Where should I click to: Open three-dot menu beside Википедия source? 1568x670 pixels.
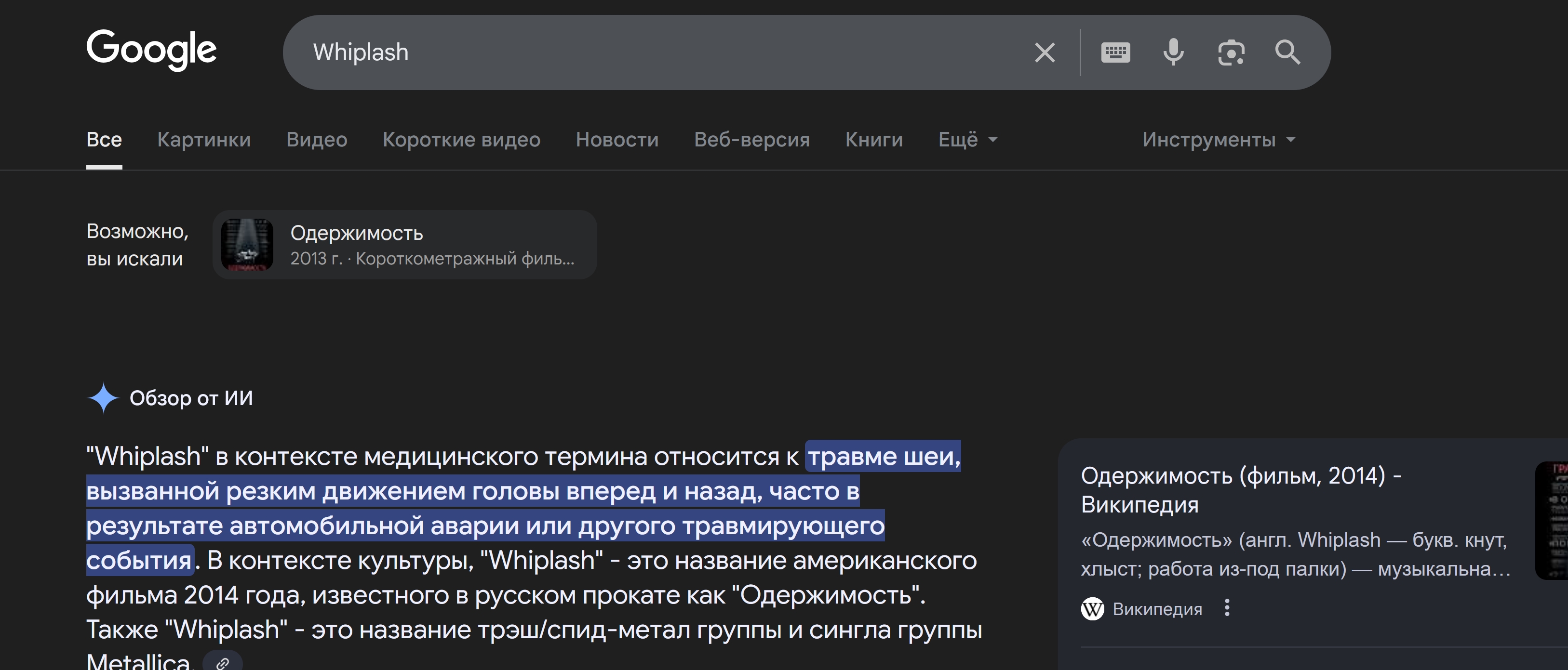1227,608
